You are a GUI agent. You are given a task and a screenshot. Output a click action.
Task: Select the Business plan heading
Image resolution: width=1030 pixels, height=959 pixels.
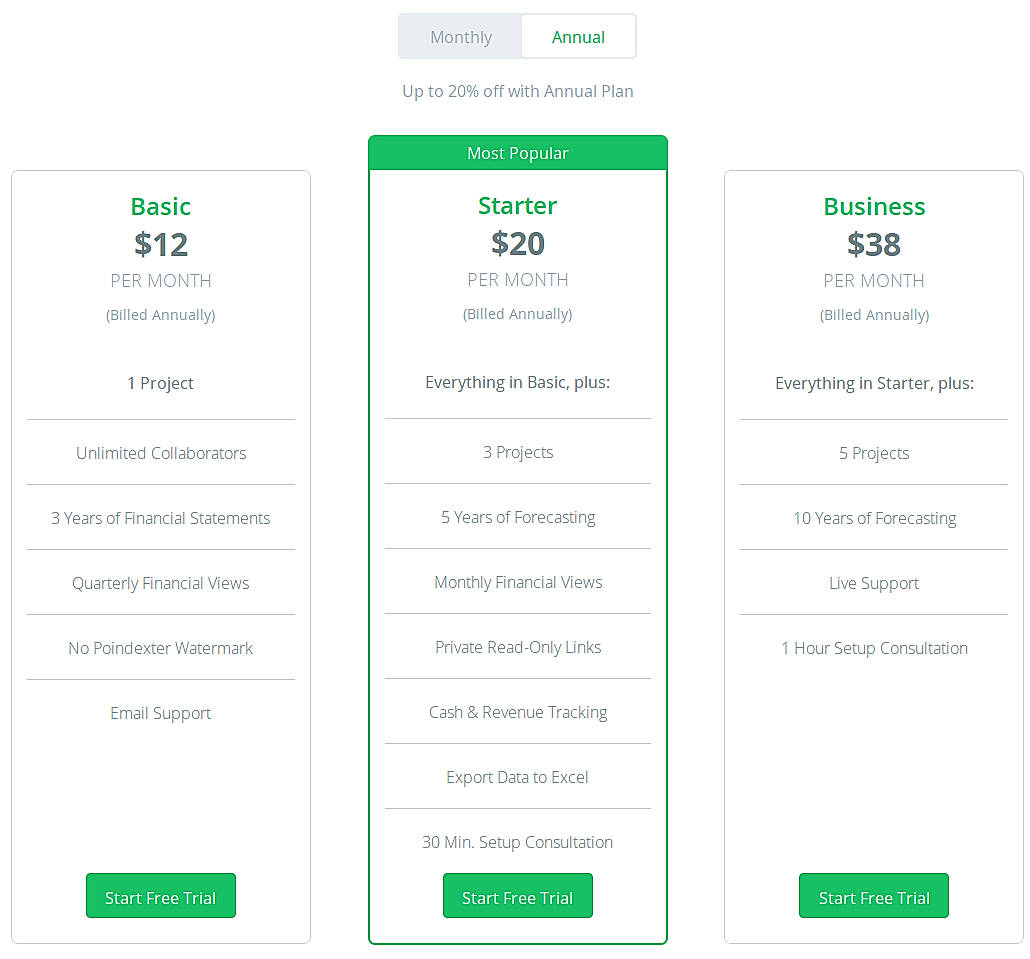click(873, 206)
